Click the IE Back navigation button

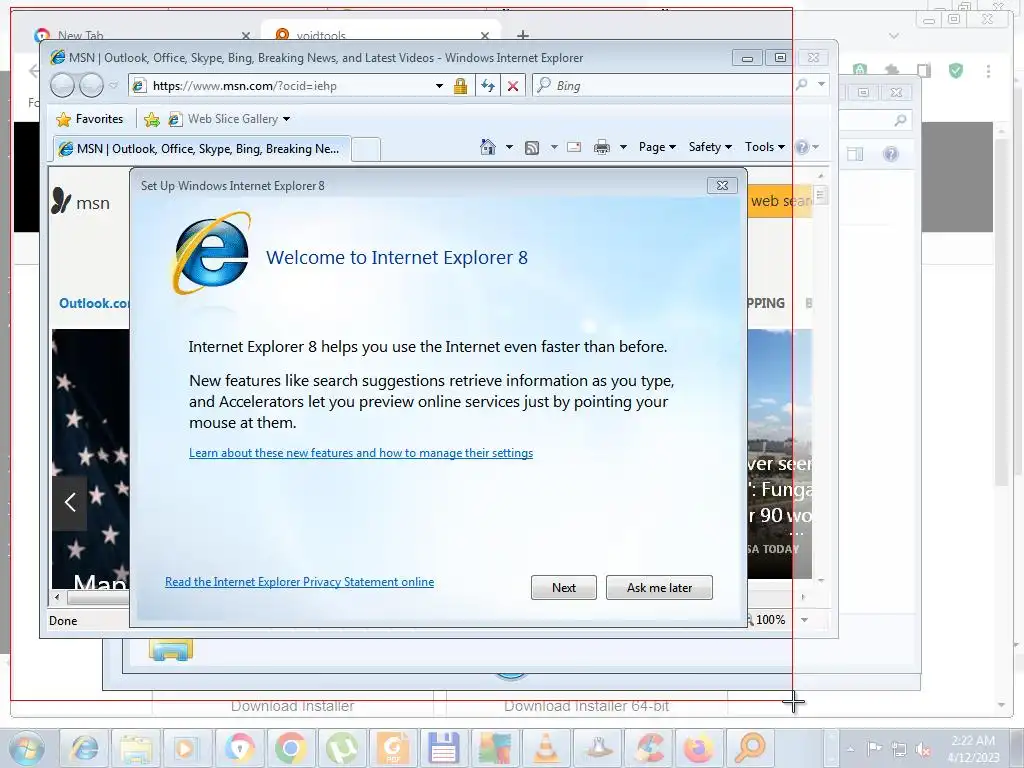[62, 85]
